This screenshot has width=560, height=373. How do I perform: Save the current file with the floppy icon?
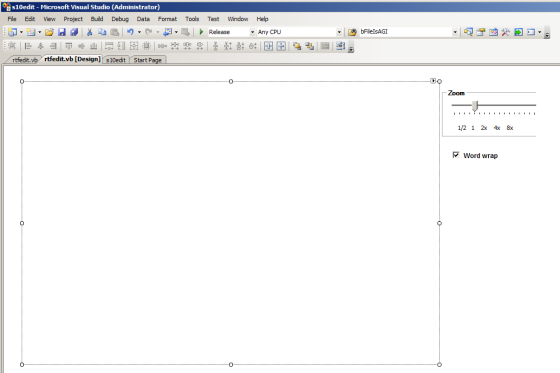click(x=62, y=32)
